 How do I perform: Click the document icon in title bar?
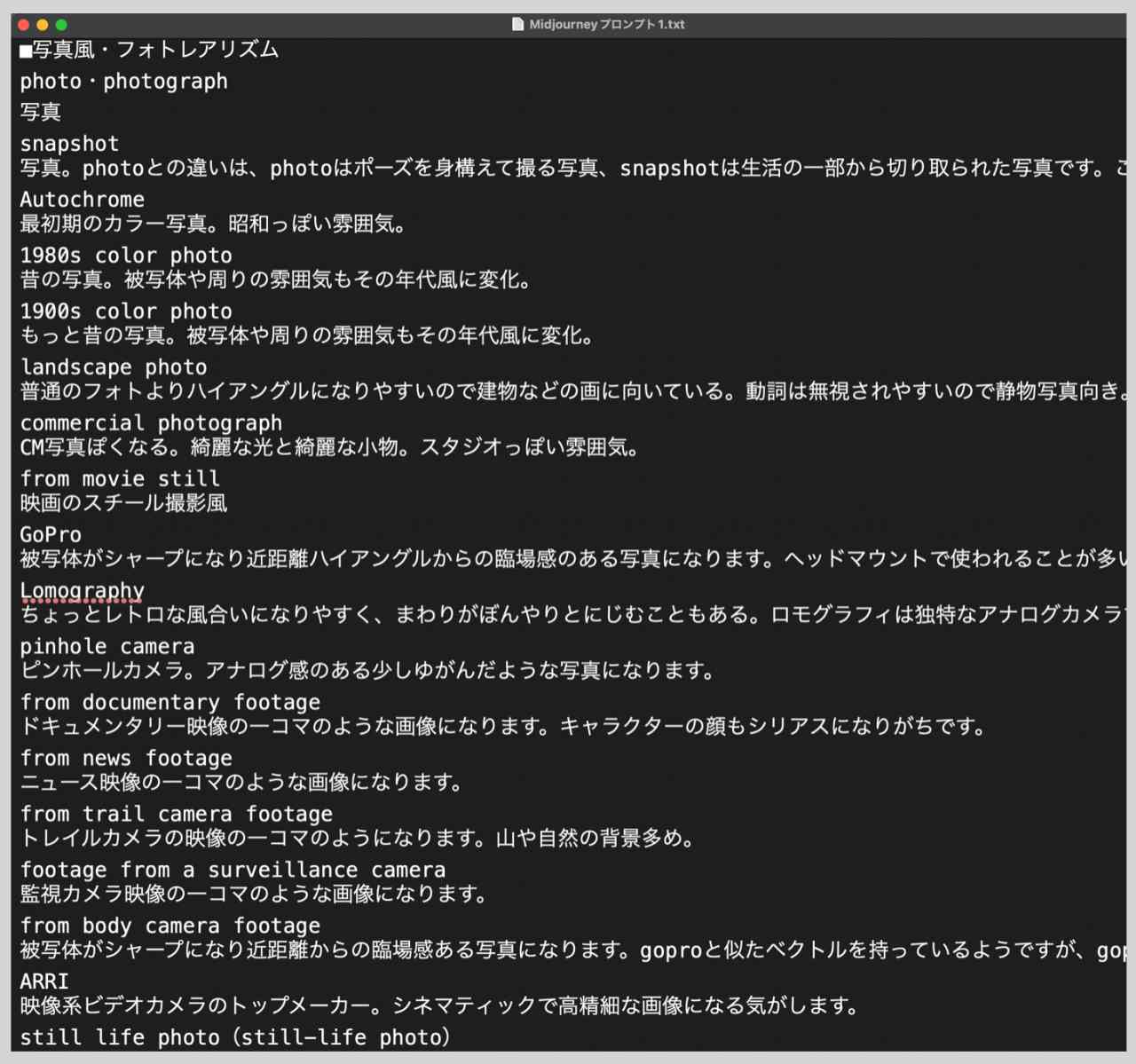pyautogui.click(x=518, y=24)
